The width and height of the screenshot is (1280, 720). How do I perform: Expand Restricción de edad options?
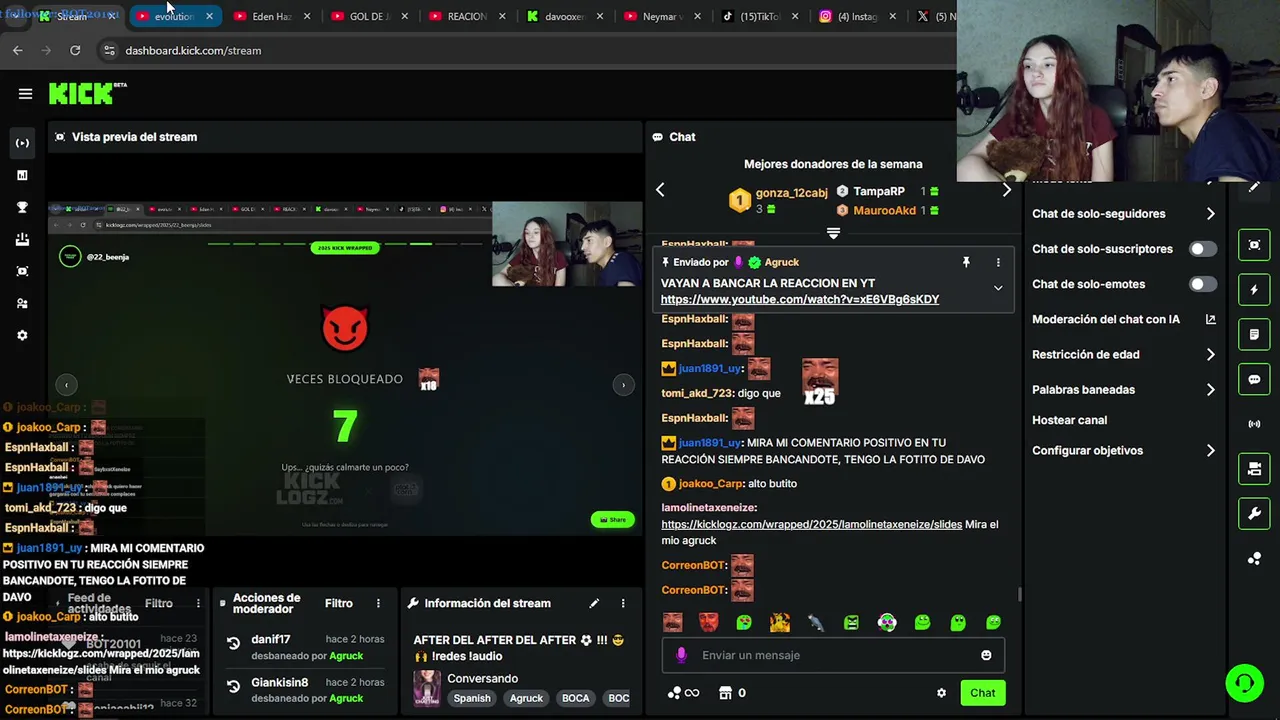point(1210,354)
